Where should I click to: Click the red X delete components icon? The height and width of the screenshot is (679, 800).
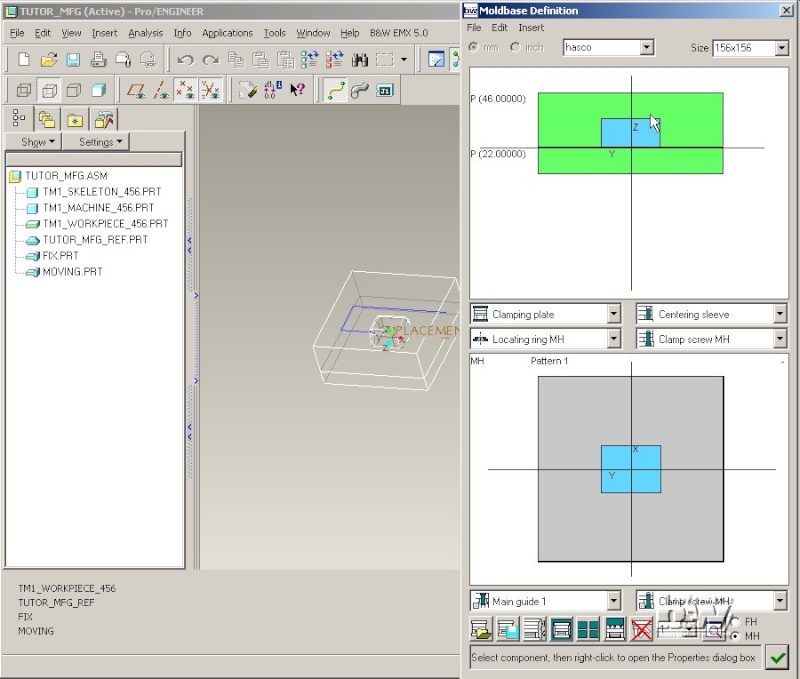[641, 629]
